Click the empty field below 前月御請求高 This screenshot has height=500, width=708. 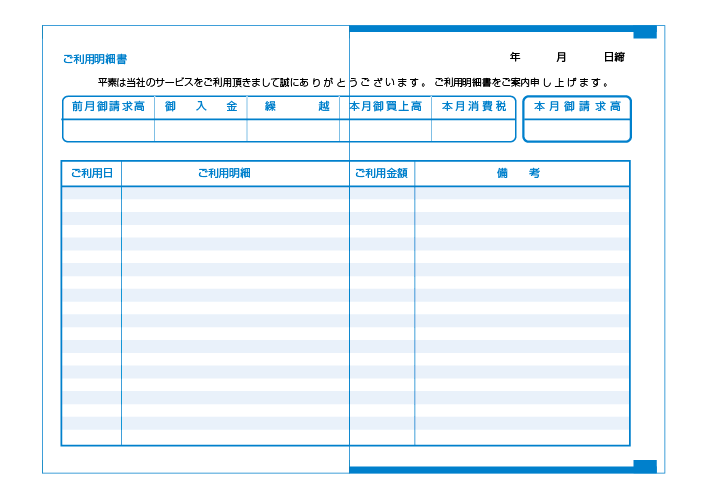(108, 130)
